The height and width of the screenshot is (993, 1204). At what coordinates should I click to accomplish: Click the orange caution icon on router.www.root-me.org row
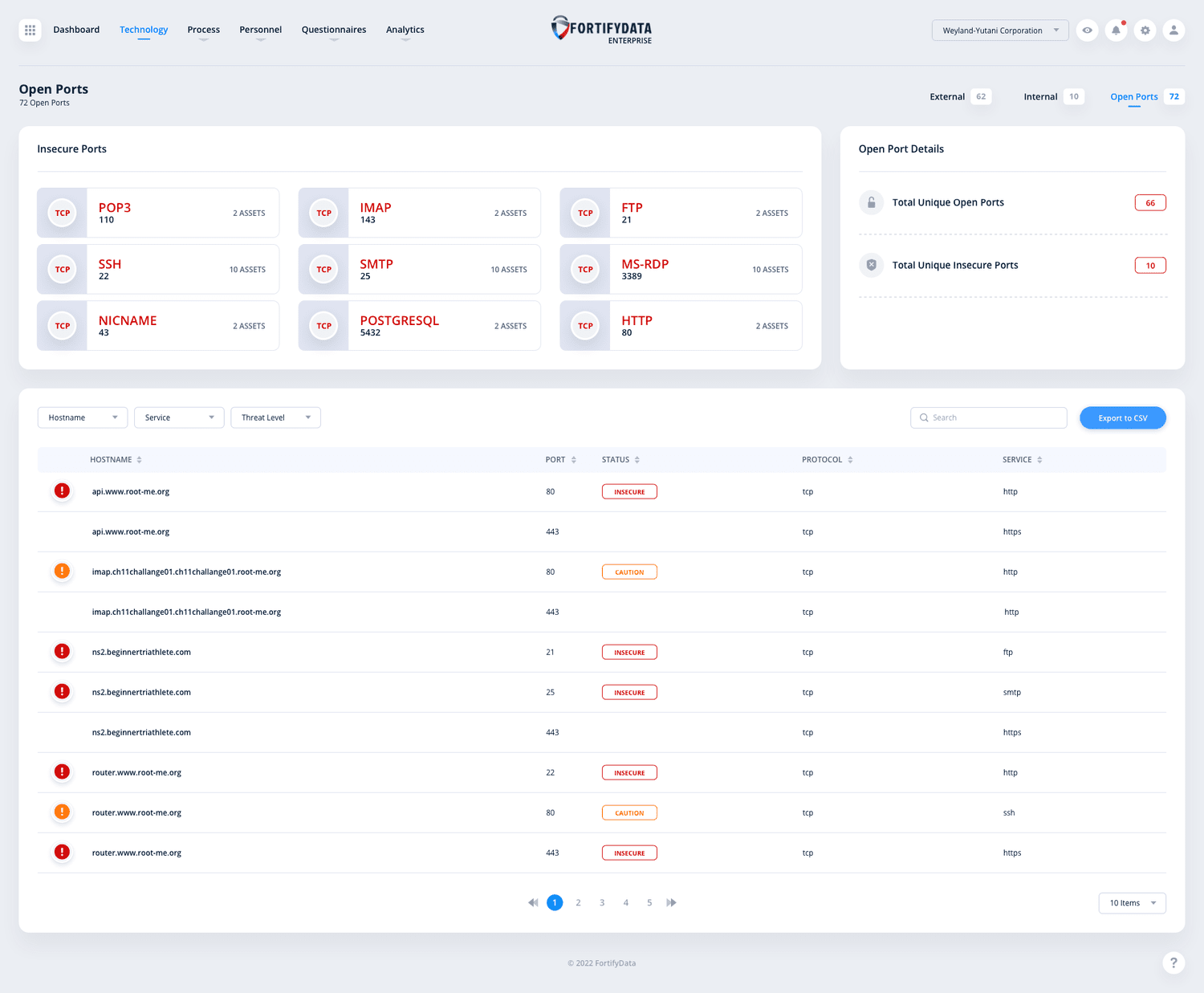pos(62,812)
